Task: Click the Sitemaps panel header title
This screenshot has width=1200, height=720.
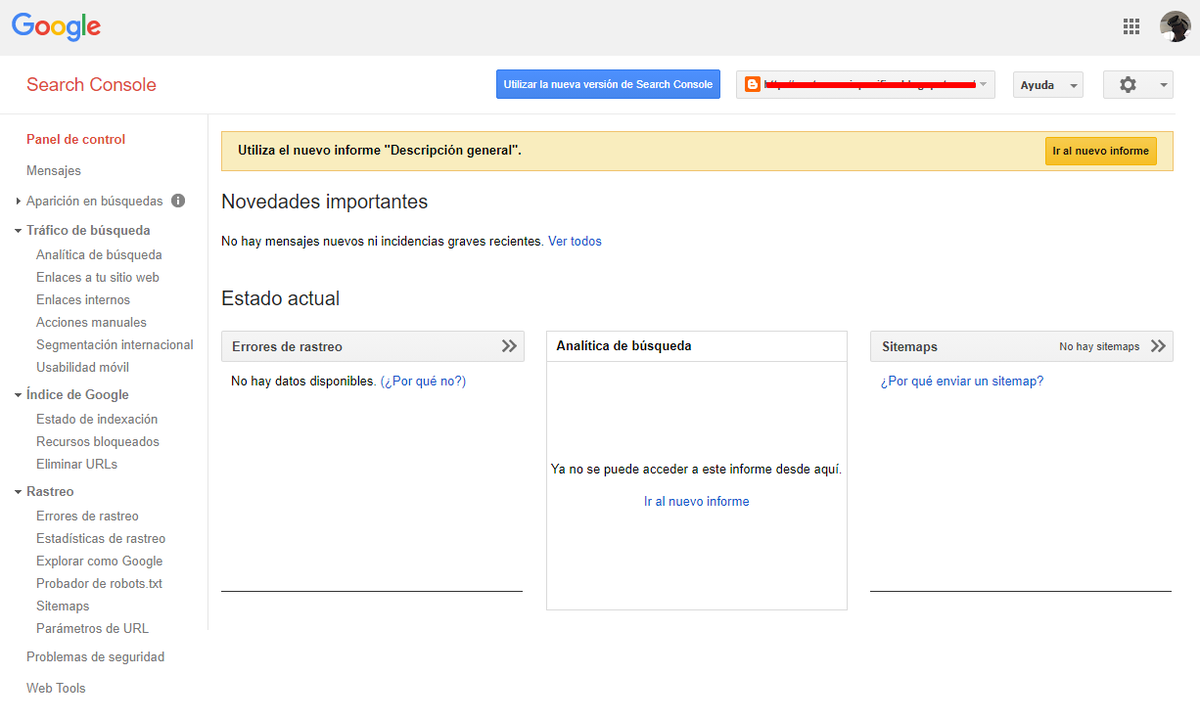Action: point(910,347)
